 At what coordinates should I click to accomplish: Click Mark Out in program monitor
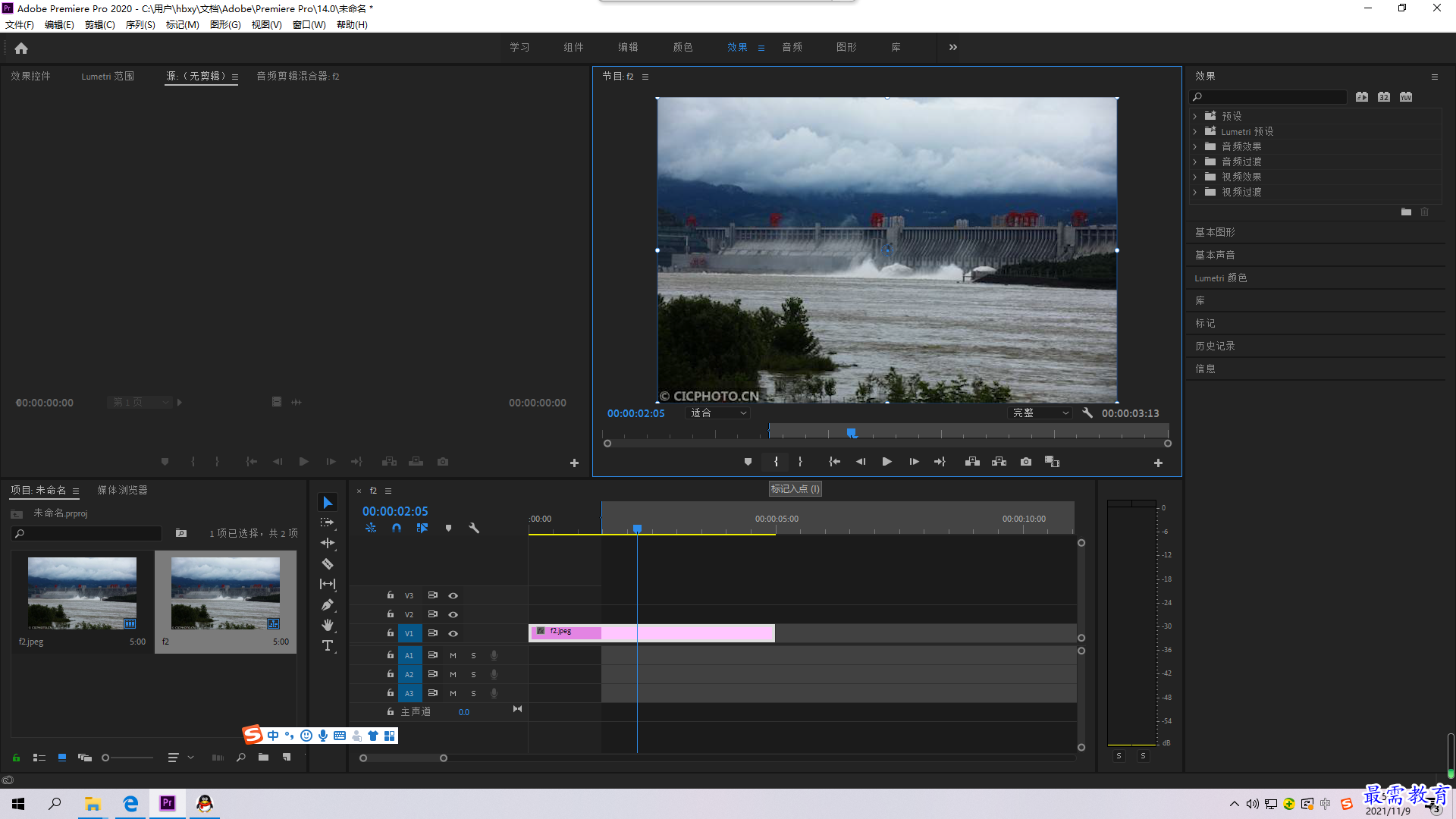click(800, 462)
